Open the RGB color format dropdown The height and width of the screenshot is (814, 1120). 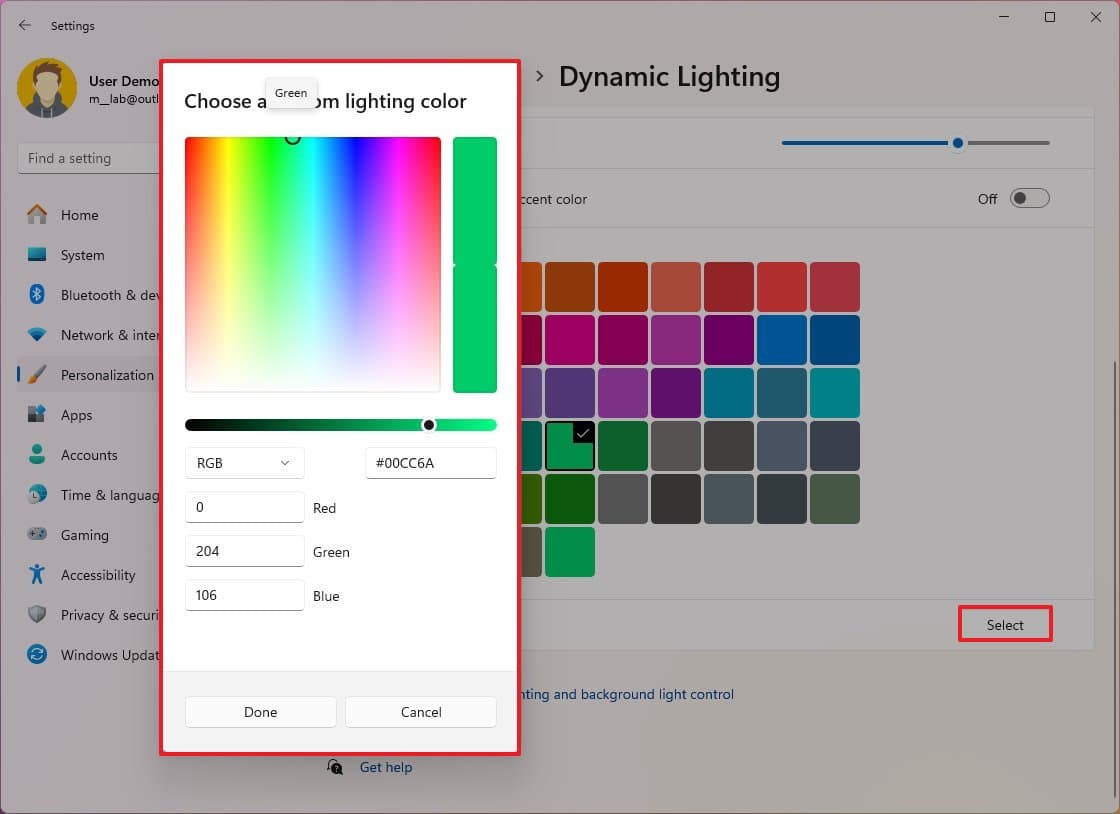[244, 463]
